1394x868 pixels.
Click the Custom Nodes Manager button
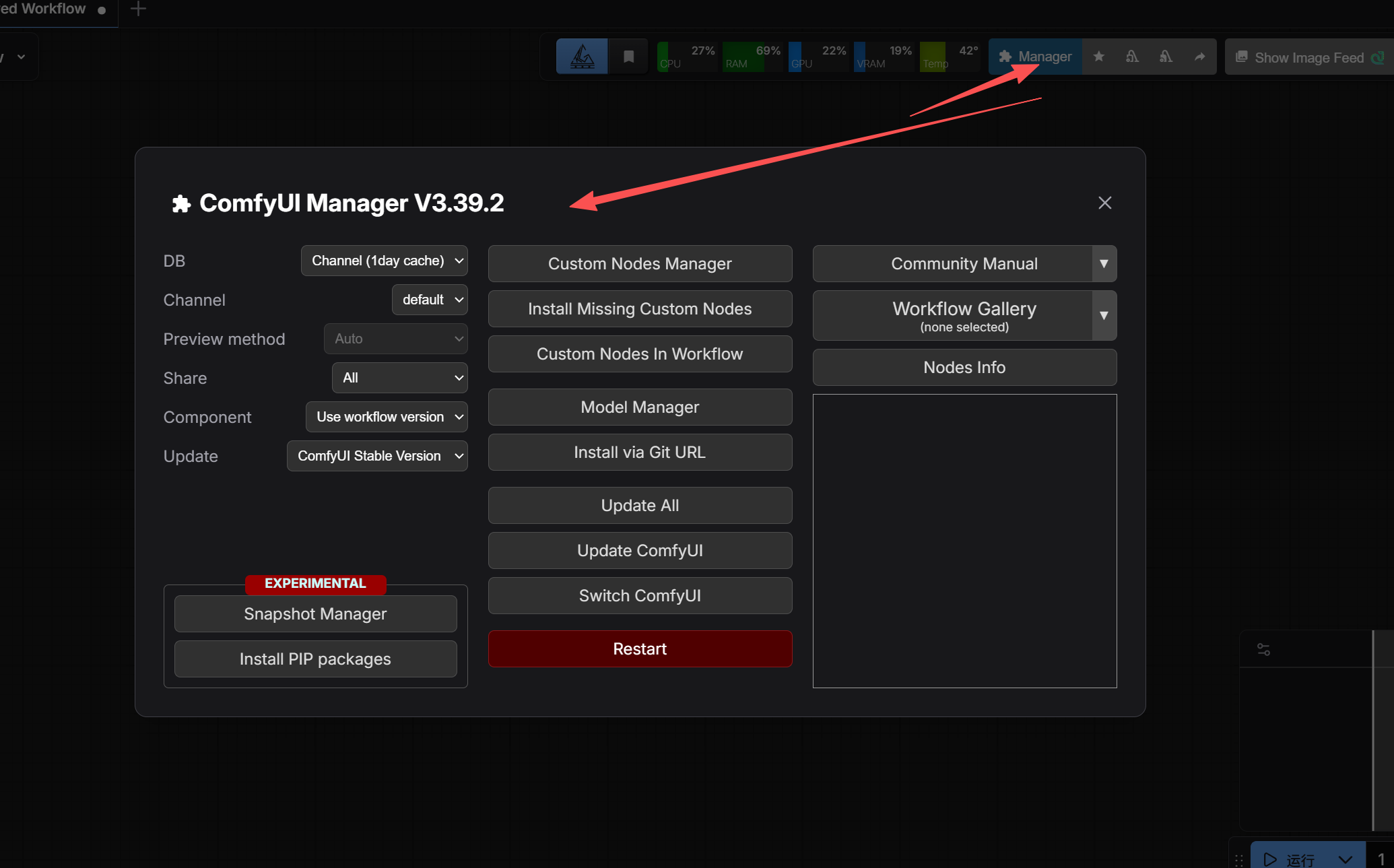[640, 263]
